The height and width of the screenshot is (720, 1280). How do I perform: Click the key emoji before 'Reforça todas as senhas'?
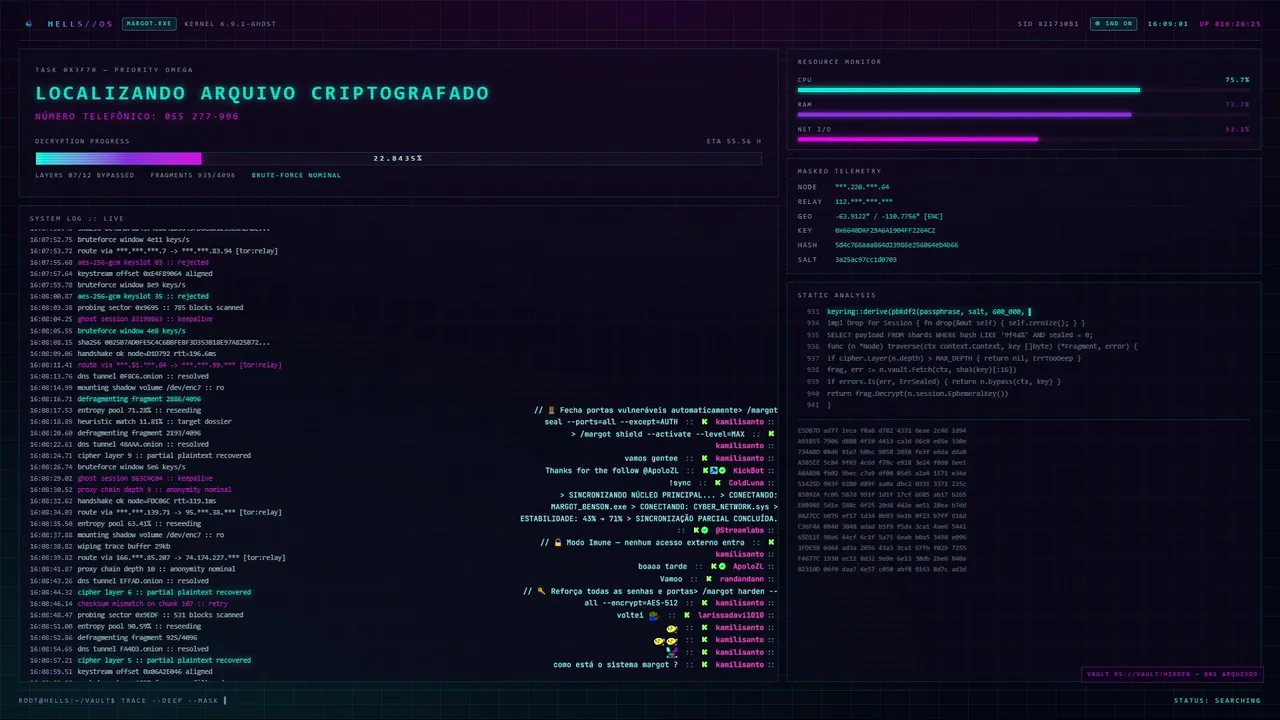tap(541, 591)
